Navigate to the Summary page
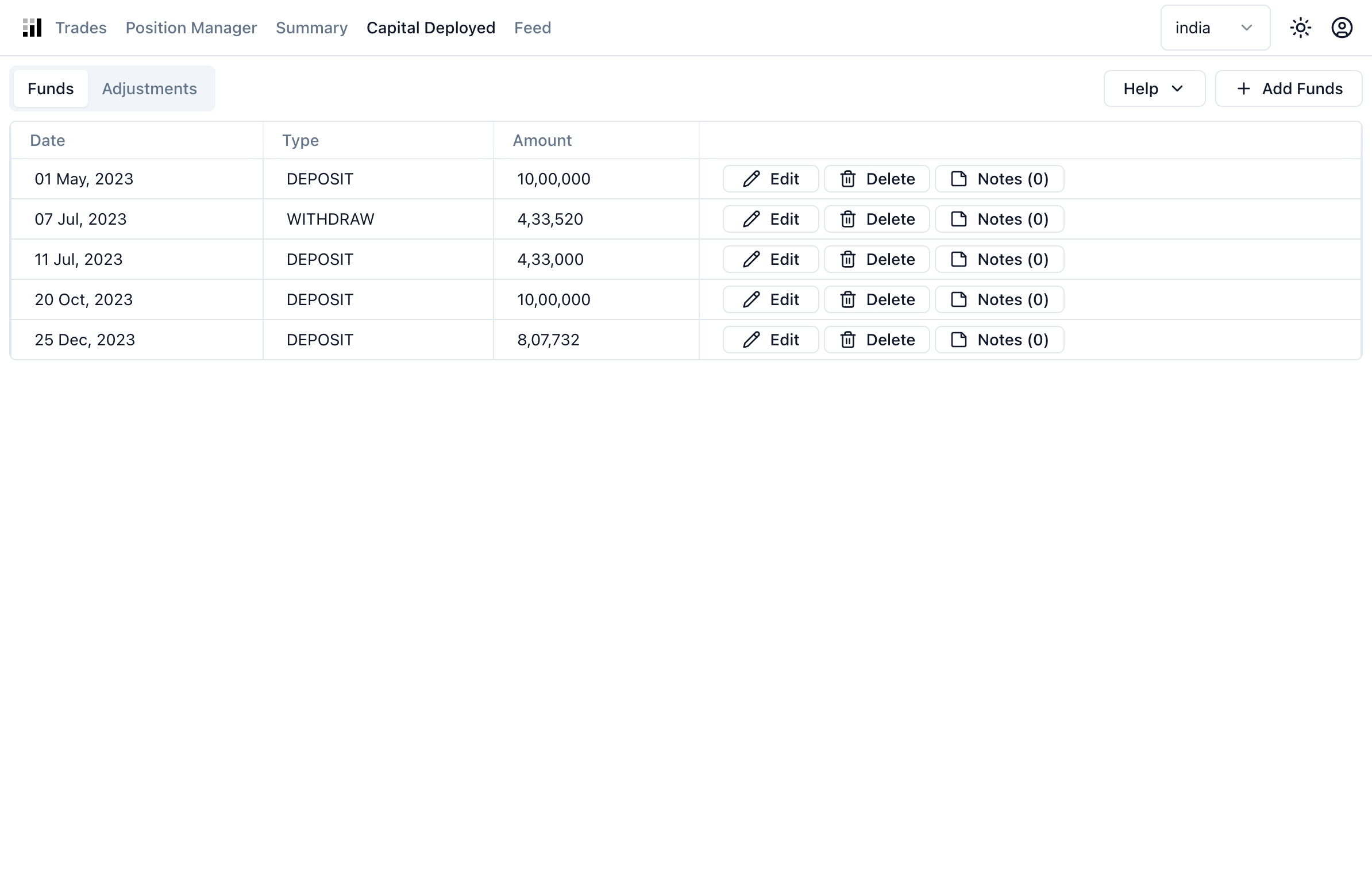 click(311, 28)
